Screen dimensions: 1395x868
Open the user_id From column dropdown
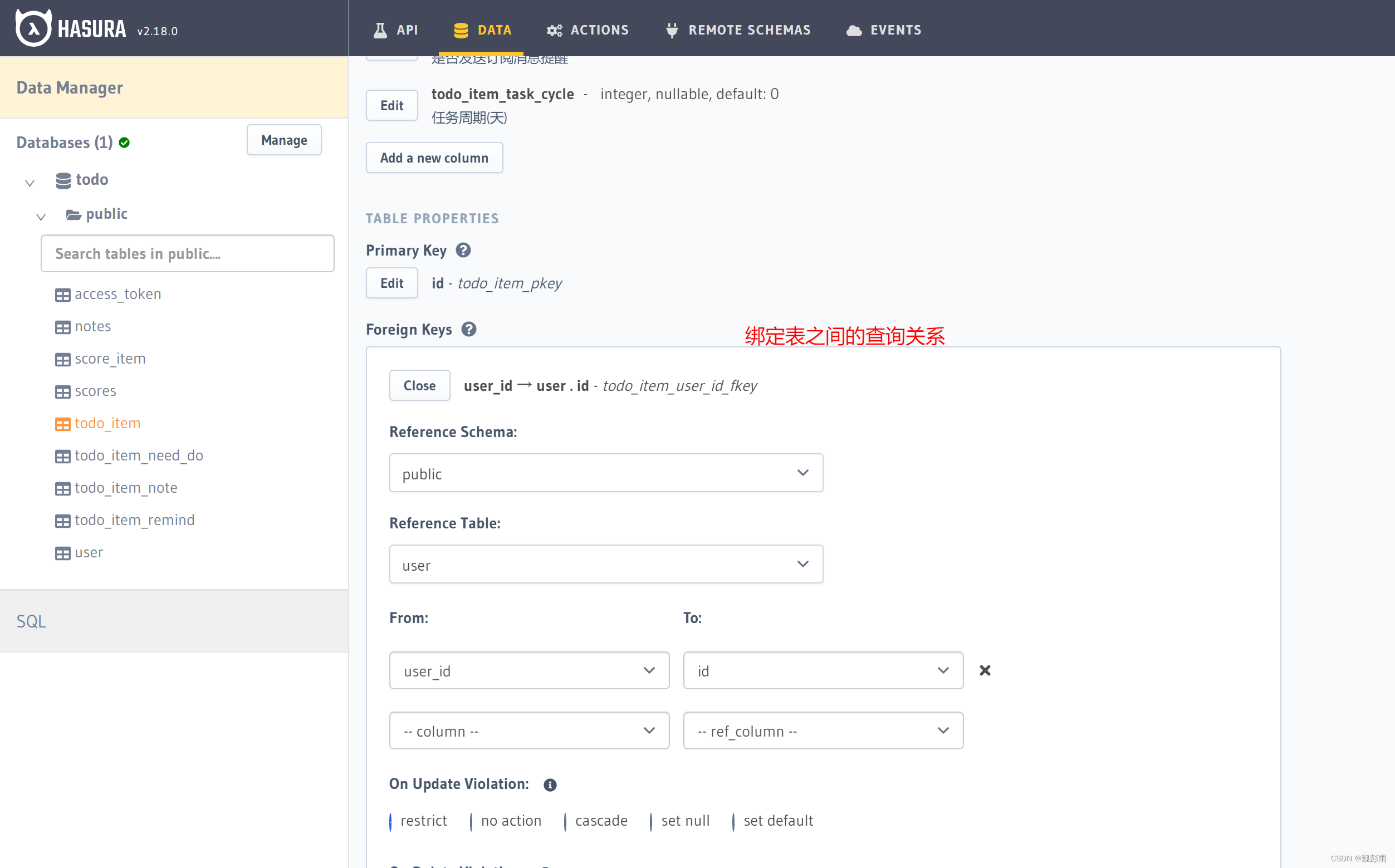(x=528, y=670)
